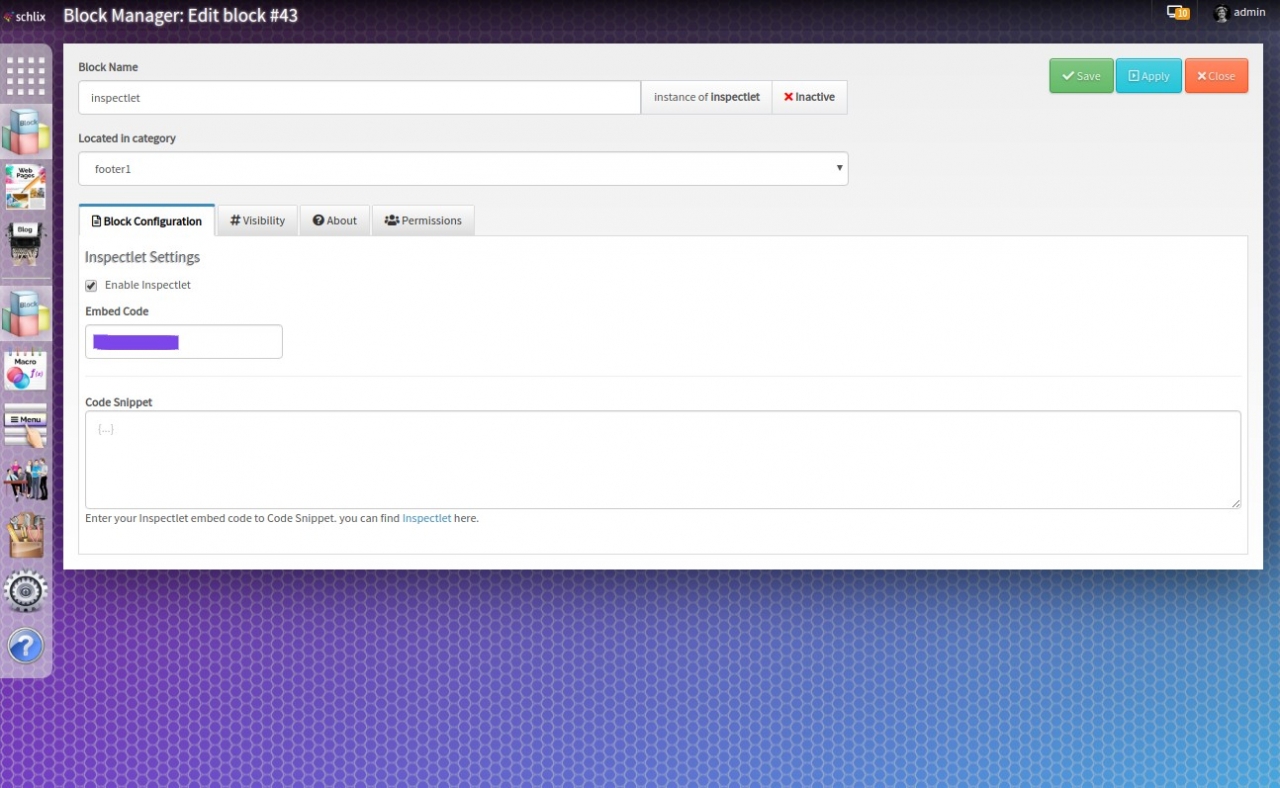Screen dimensions: 1280x788
Task: Focus the Block Name input field
Action: coord(360,97)
